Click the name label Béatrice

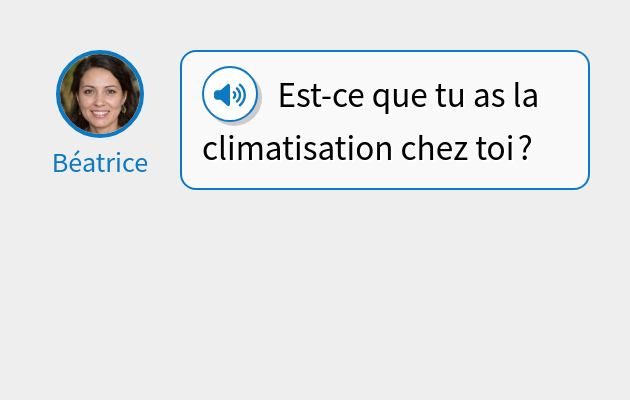(x=100, y=163)
